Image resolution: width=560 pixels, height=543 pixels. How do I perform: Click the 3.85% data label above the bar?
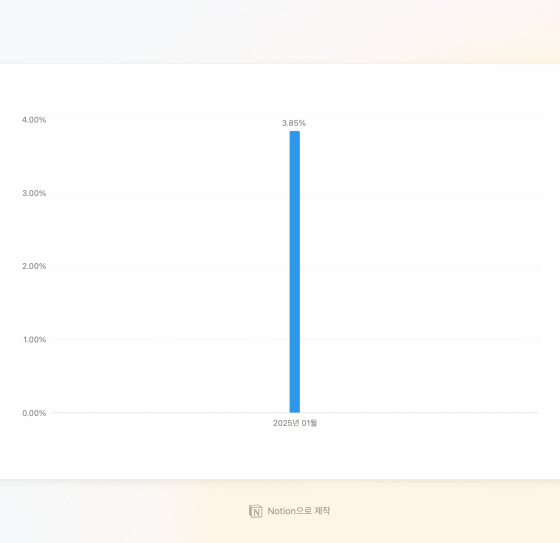click(294, 123)
